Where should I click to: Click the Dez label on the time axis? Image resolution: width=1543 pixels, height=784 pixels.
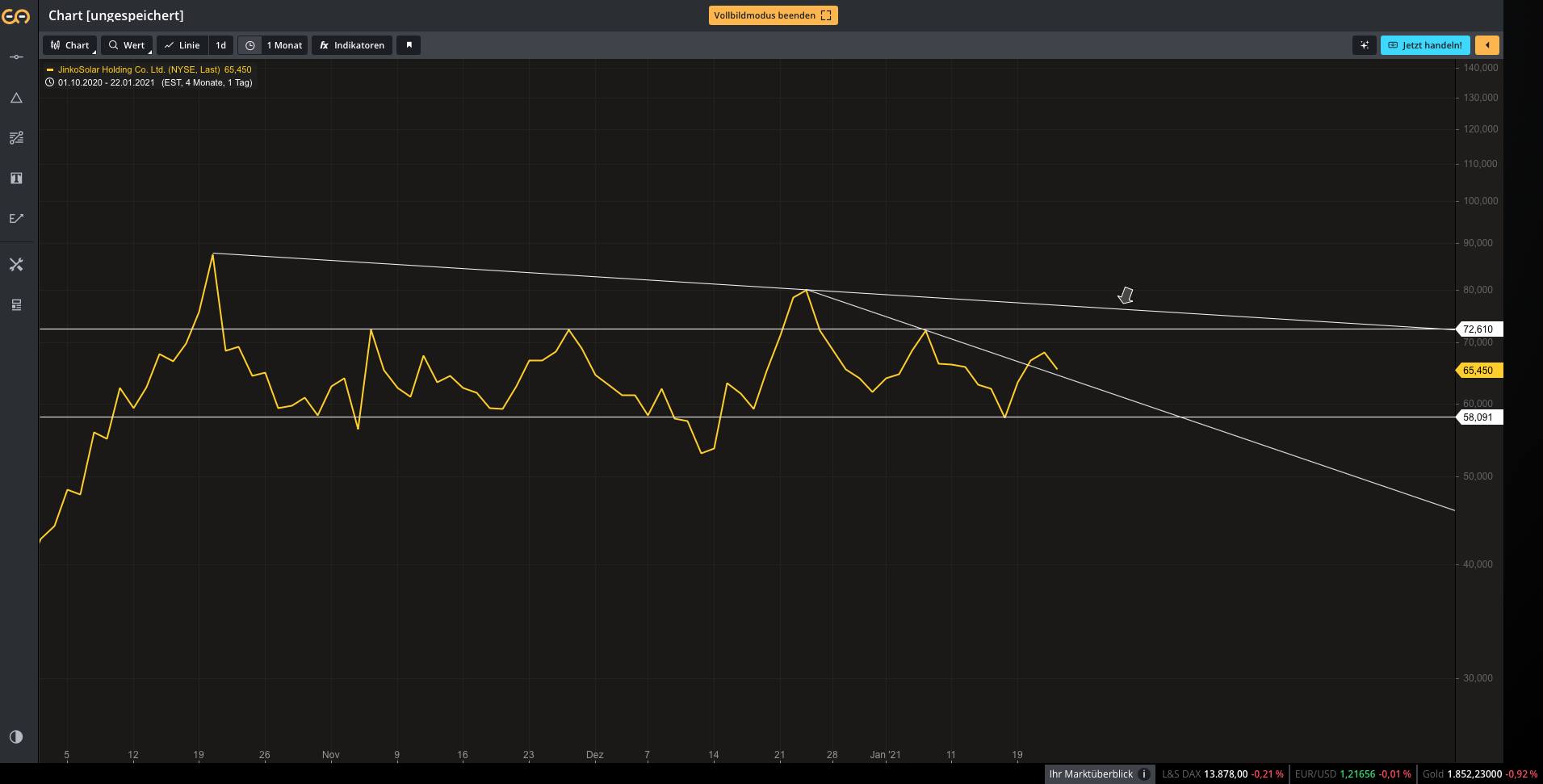click(595, 755)
